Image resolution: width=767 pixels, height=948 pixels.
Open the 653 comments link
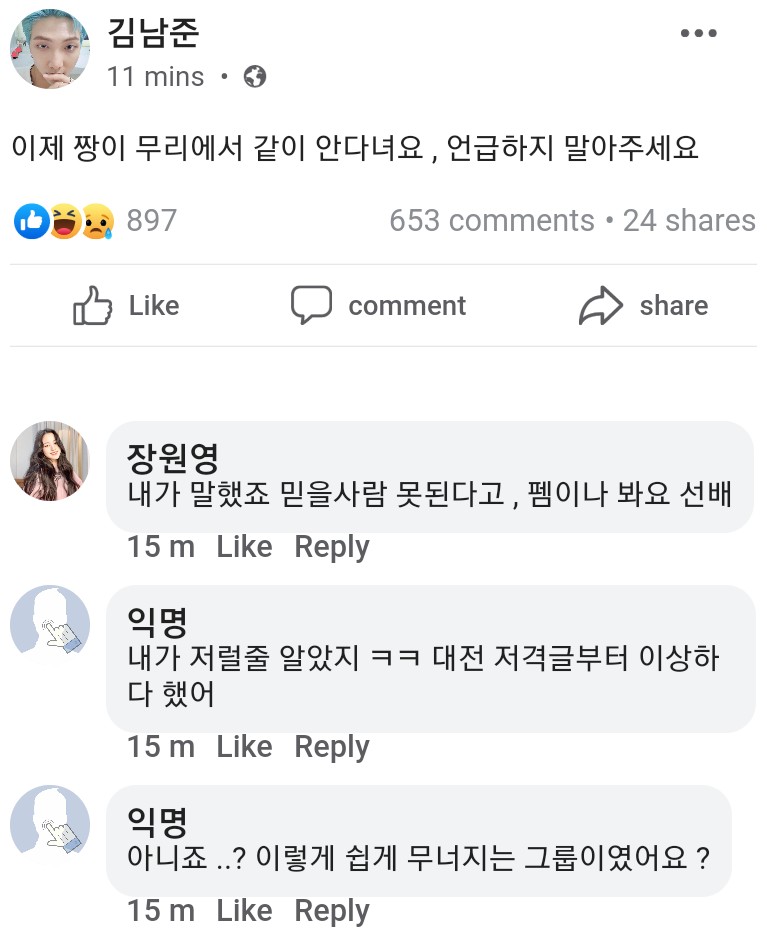[x=492, y=221]
